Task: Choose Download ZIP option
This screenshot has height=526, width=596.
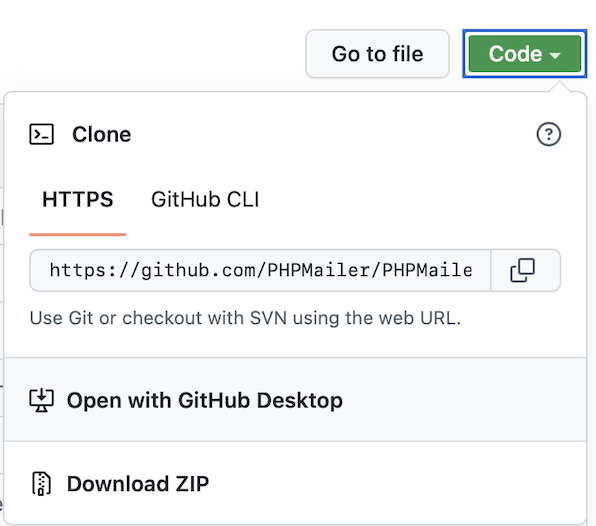Action: point(295,483)
